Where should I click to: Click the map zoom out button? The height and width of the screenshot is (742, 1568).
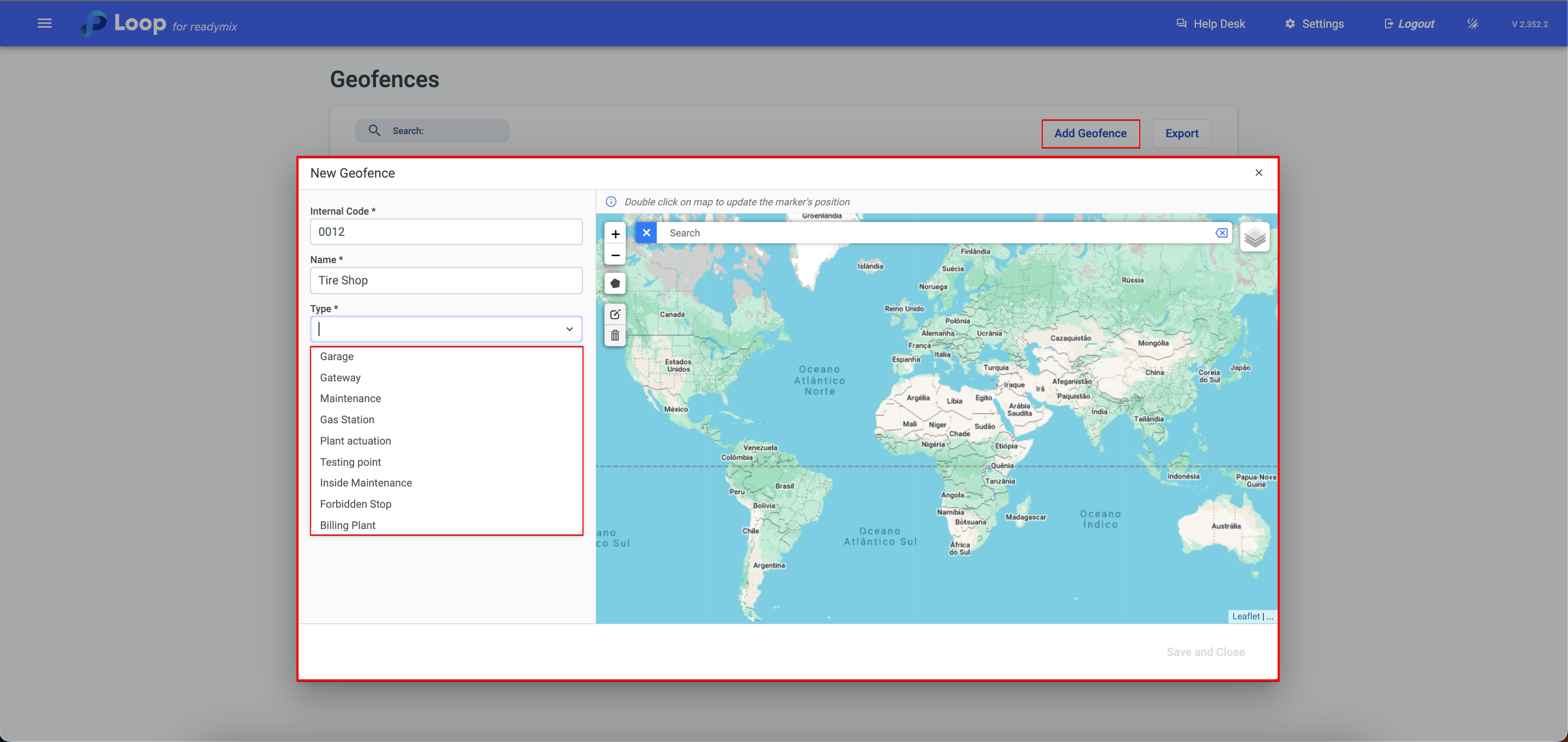[x=615, y=255]
